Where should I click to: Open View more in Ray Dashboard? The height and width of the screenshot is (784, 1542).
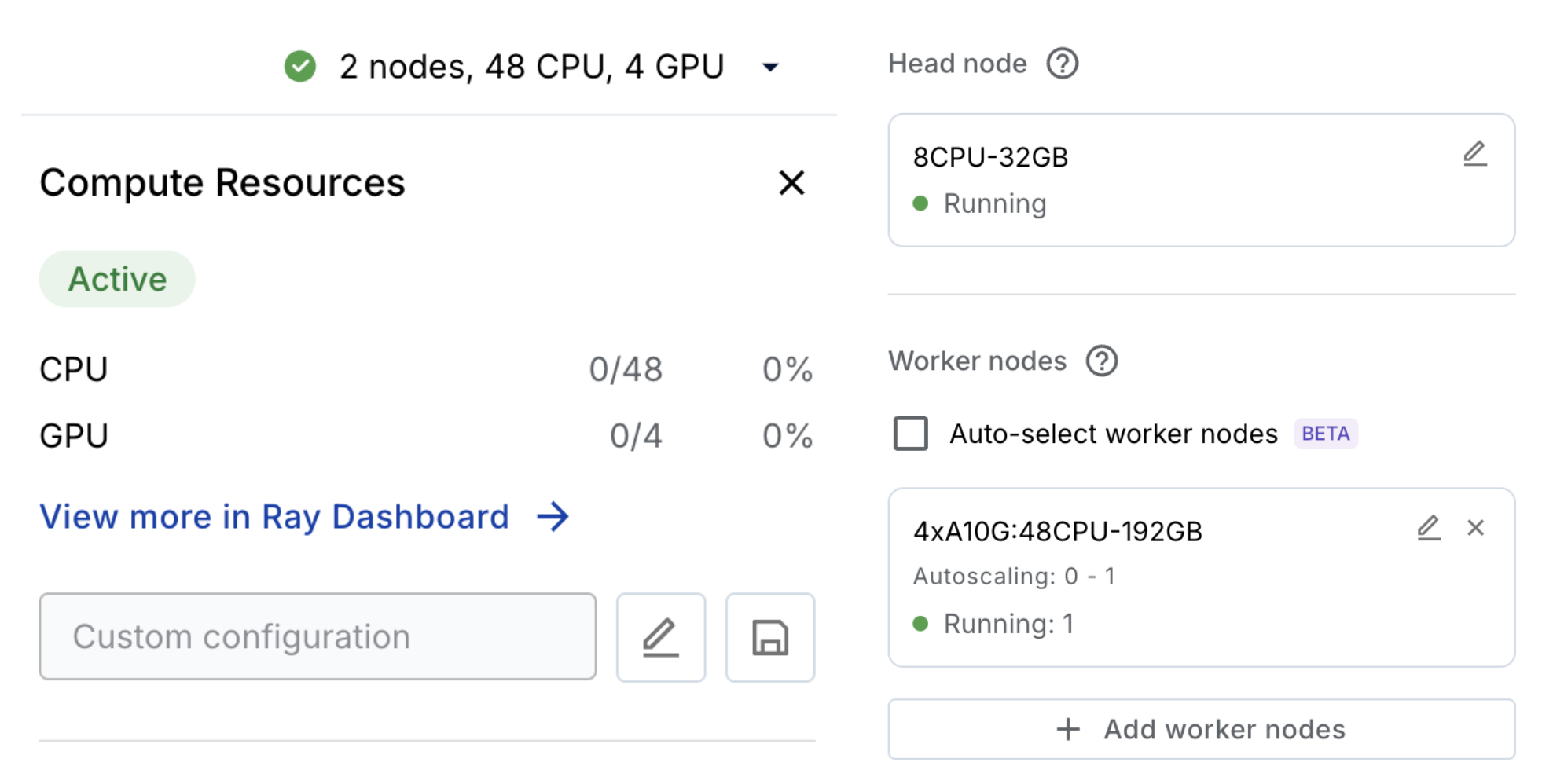click(x=275, y=516)
